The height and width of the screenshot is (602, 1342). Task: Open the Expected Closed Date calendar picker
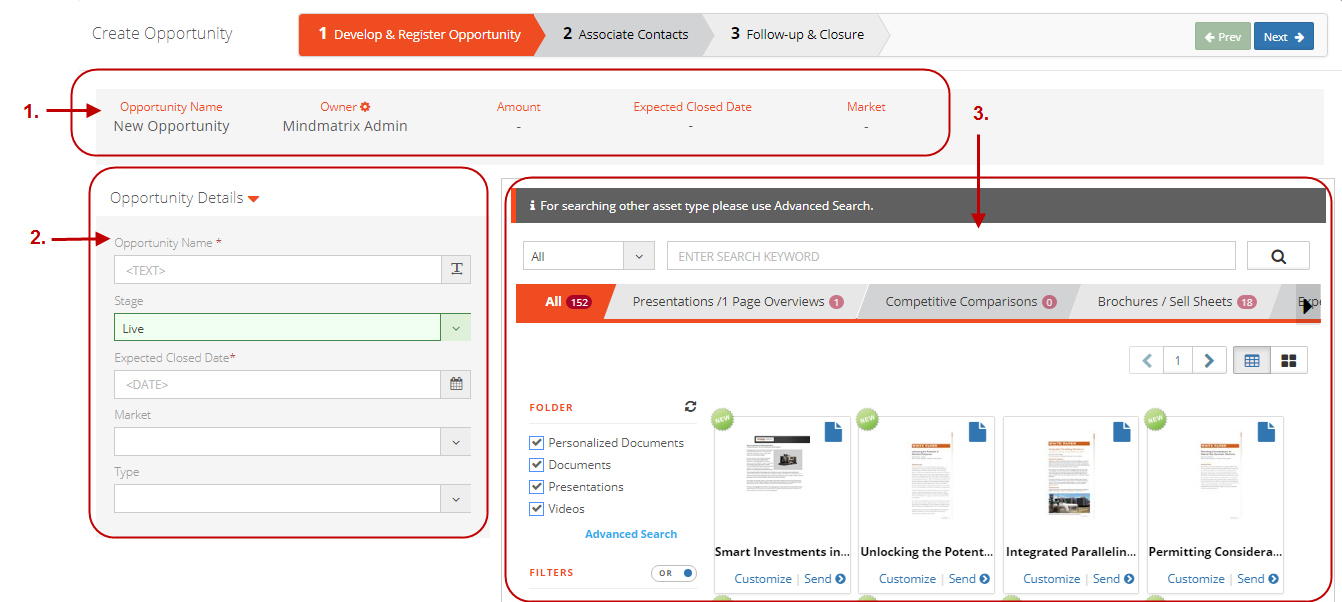click(456, 384)
